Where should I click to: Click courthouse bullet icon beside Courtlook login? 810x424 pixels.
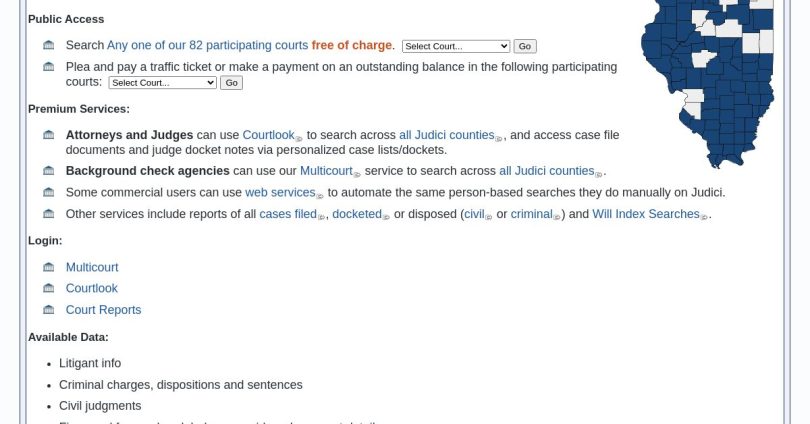49,288
